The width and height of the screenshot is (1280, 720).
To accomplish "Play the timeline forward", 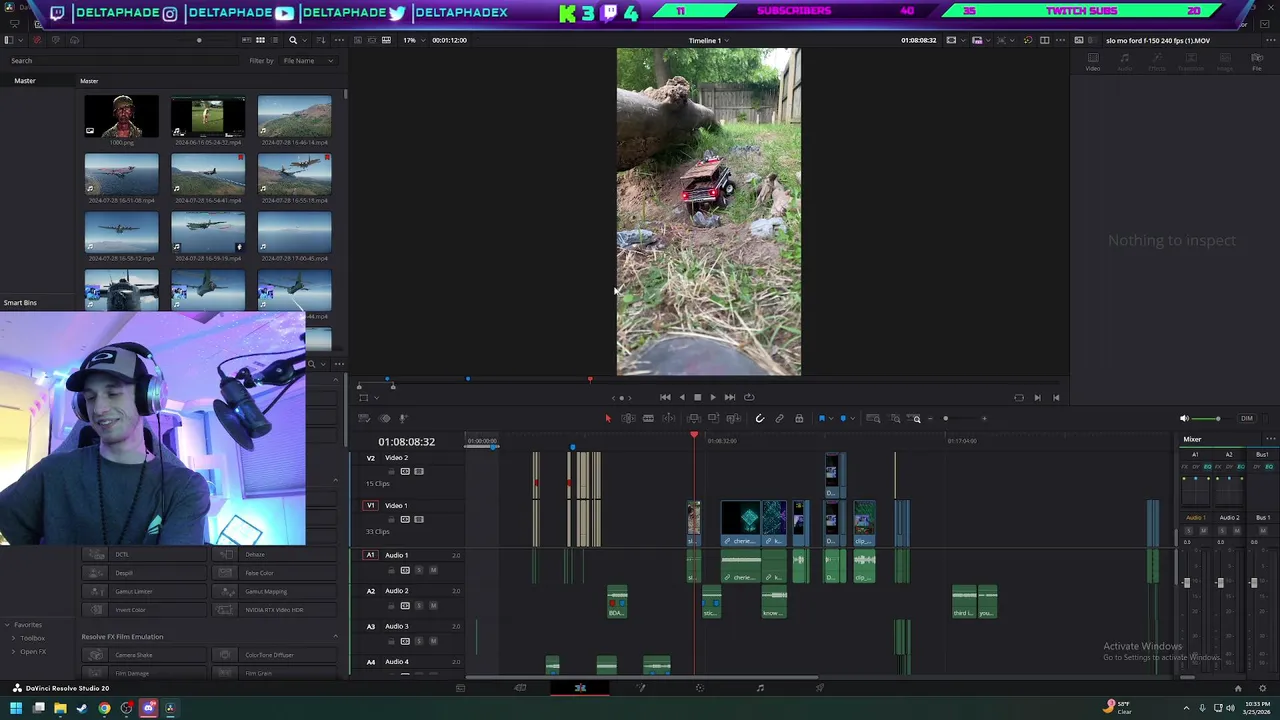I will click(713, 397).
